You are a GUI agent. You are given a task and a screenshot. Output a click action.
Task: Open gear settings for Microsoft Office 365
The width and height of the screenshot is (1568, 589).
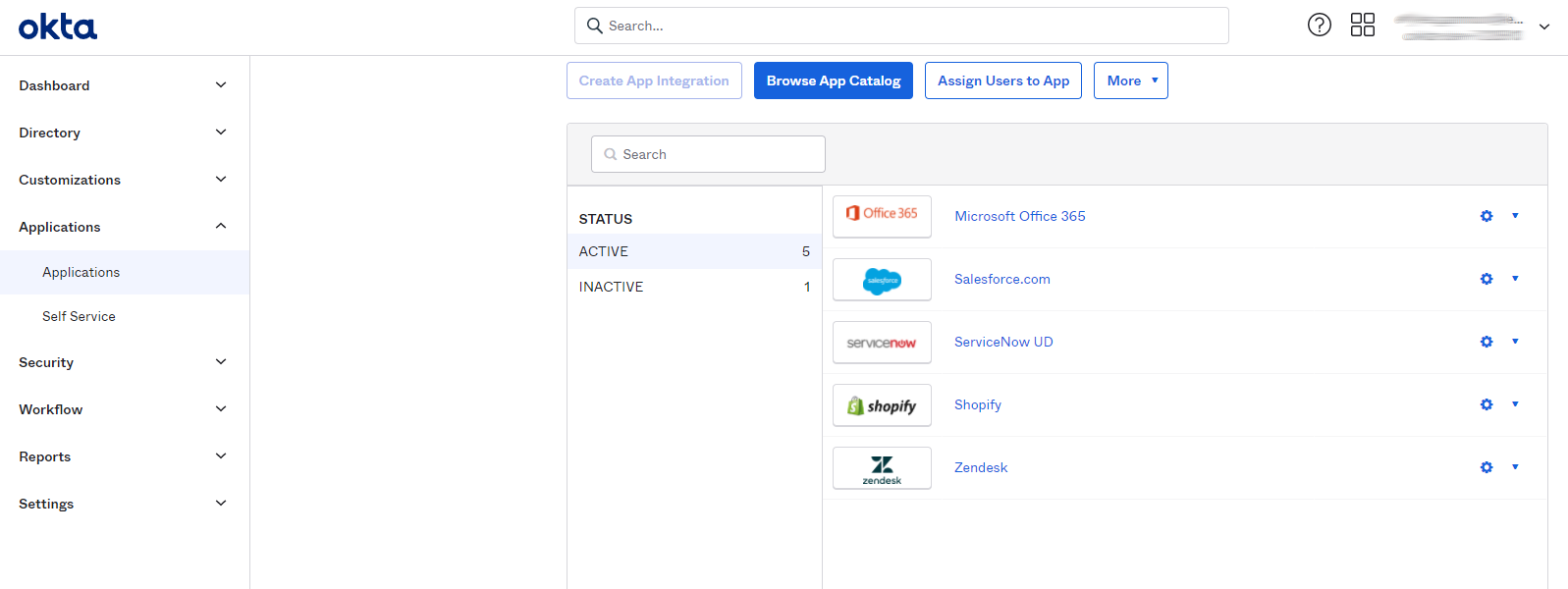1487,216
